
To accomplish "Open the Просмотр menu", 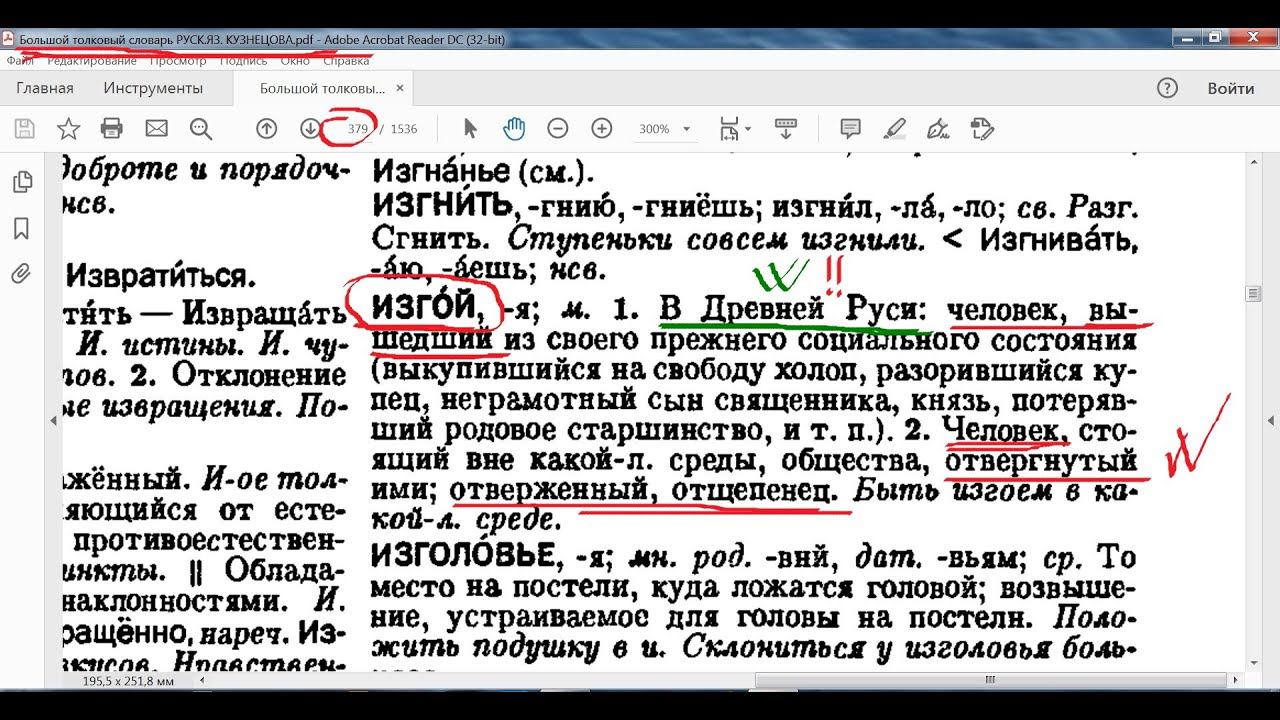I will (x=178, y=61).
